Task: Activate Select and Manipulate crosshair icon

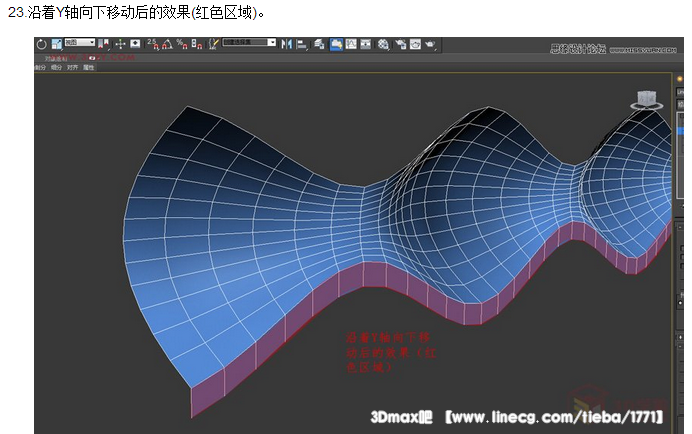Action: click(x=120, y=44)
